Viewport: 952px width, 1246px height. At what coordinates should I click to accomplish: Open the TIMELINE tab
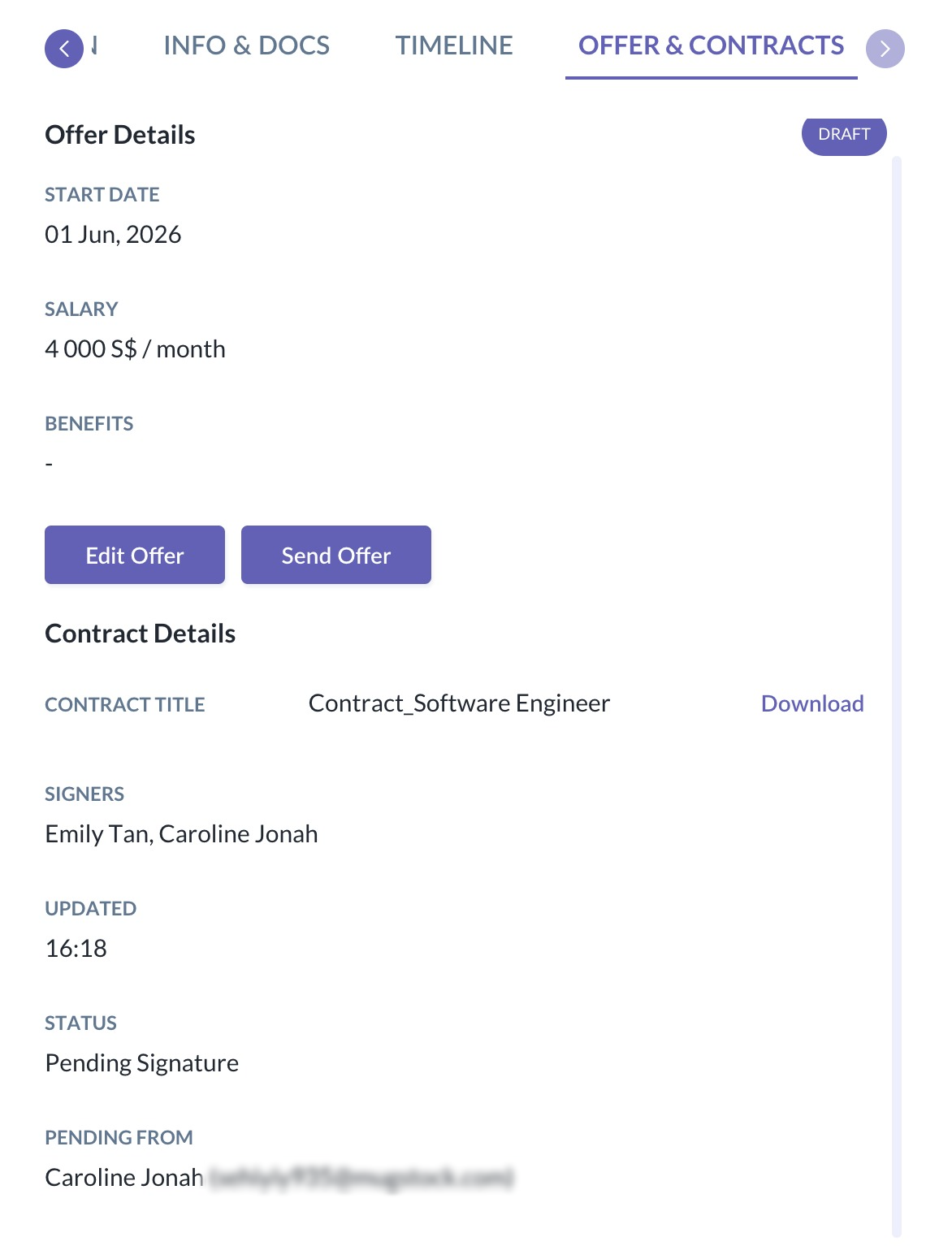tap(454, 45)
